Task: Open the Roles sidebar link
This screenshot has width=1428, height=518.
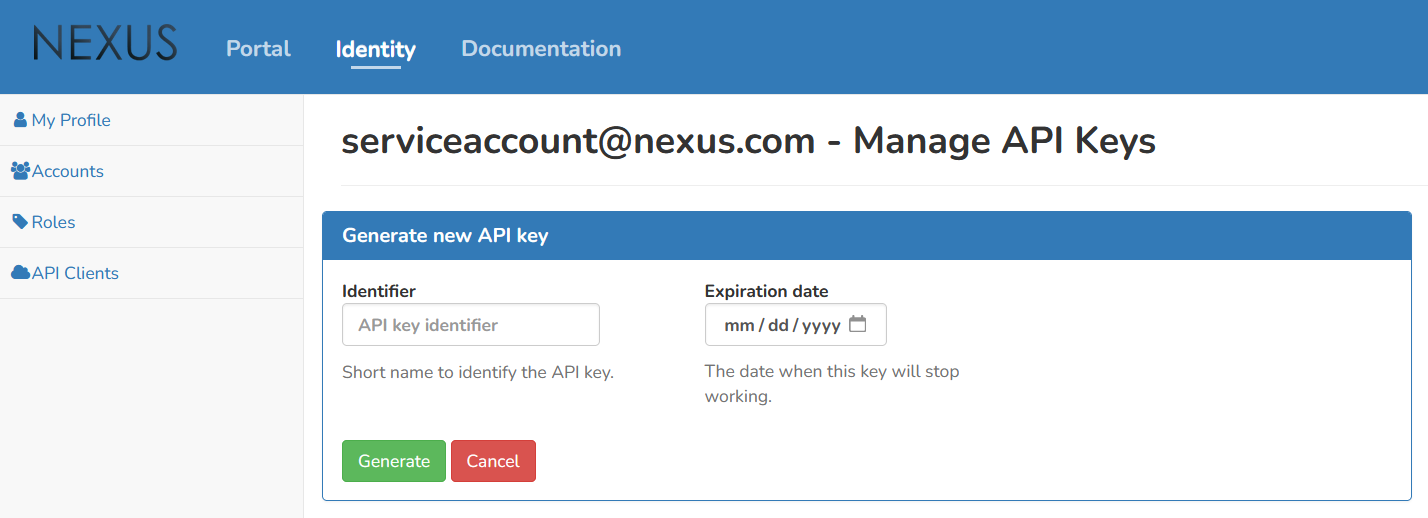Action: (54, 222)
